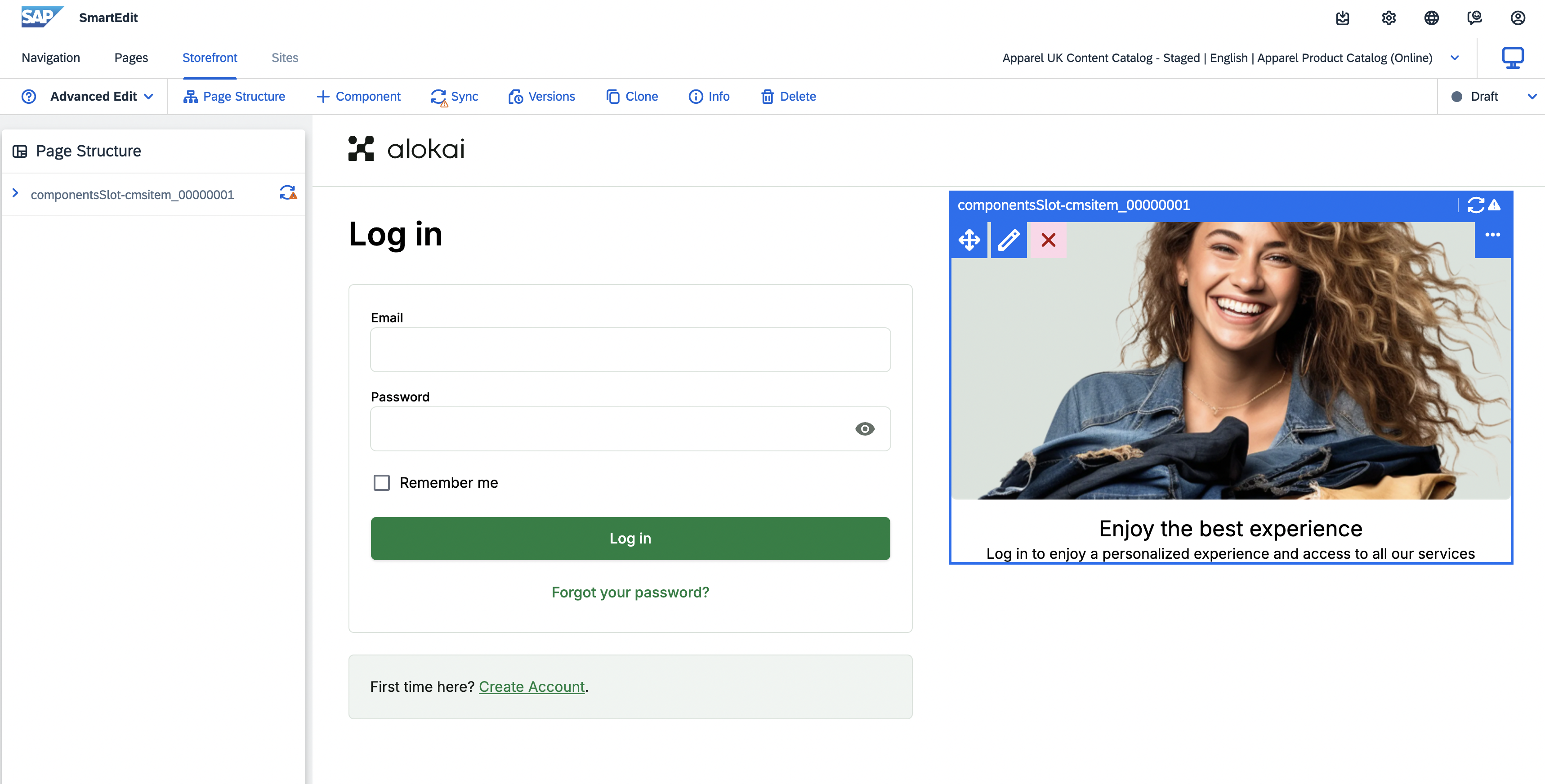Switch to the Navigation tab
1545x784 pixels.
click(x=51, y=58)
